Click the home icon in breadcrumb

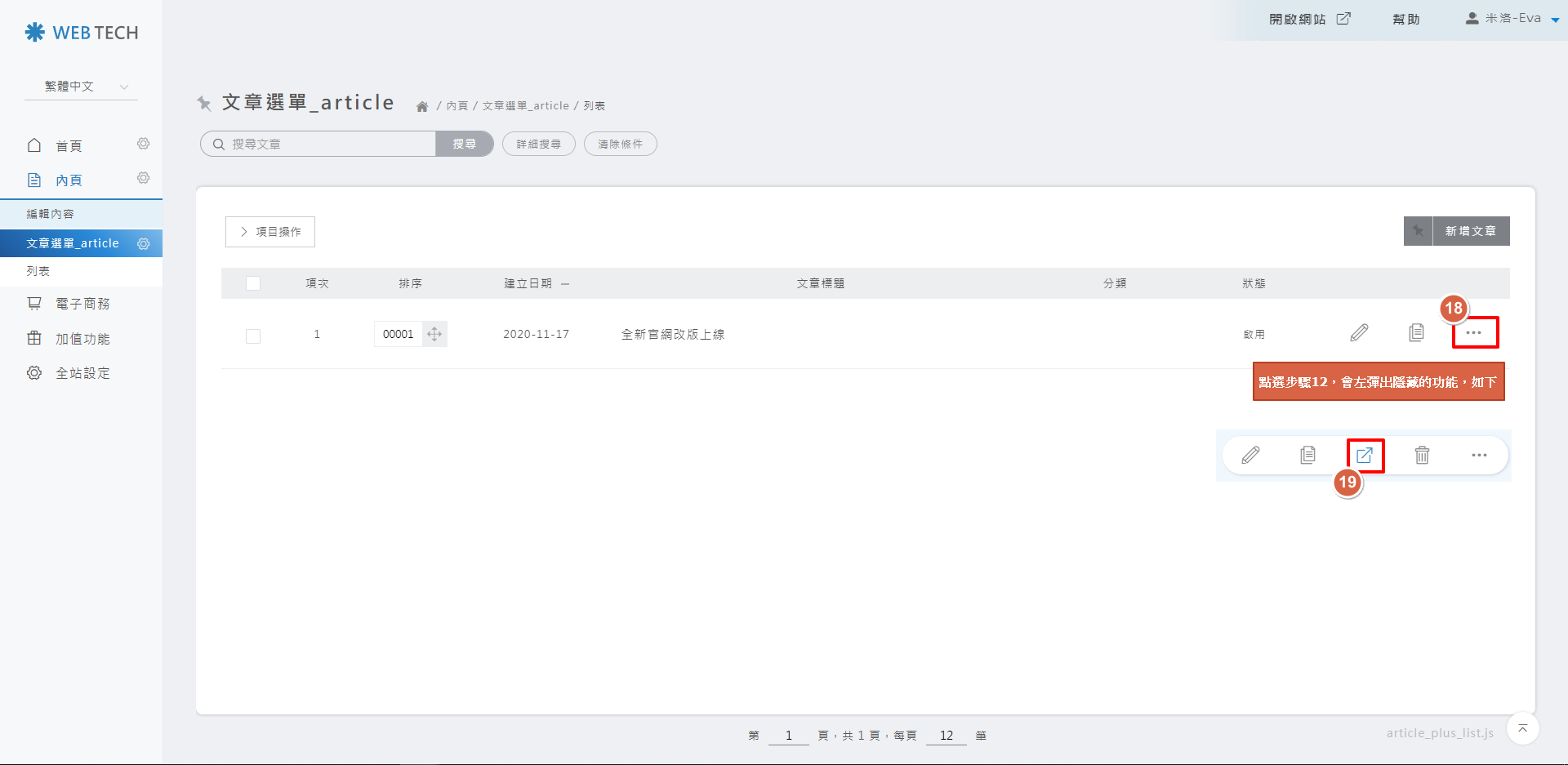point(422,106)
